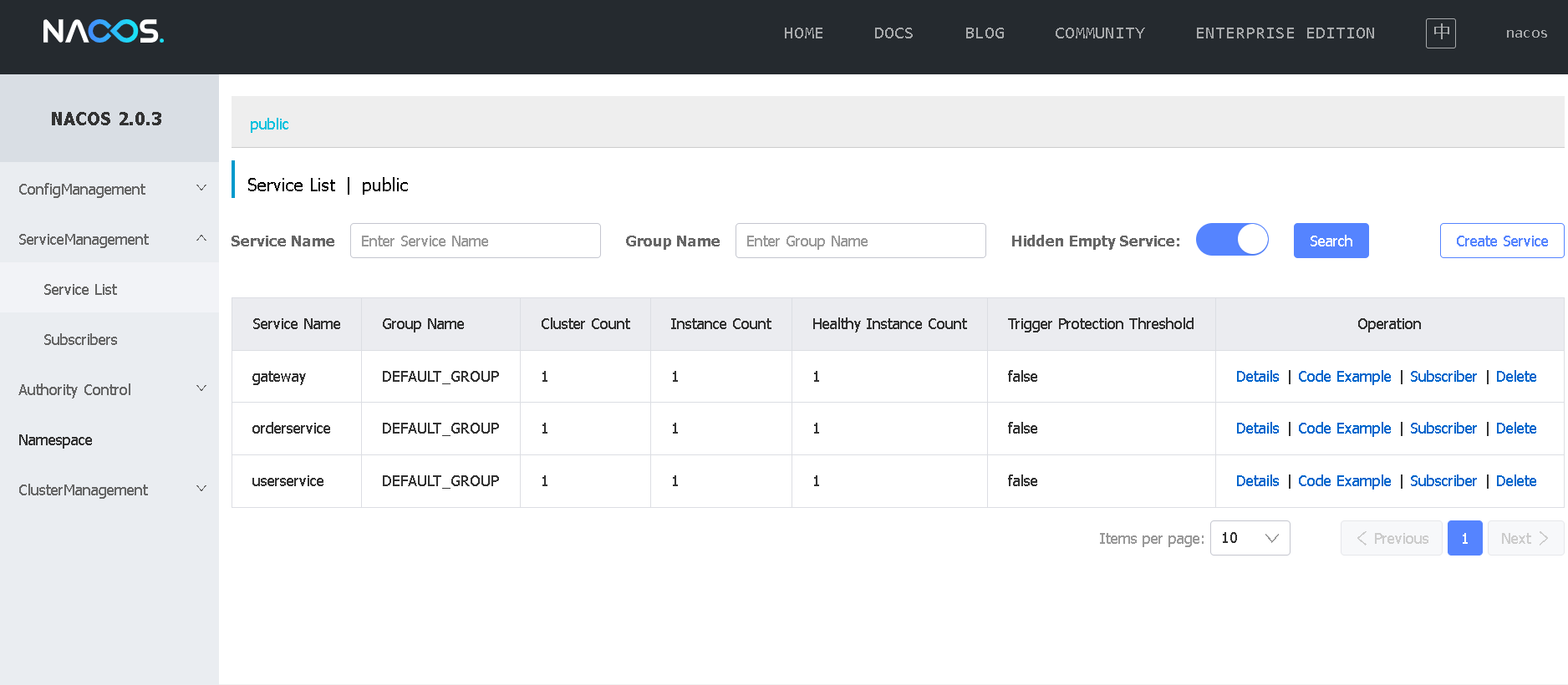Open Details for the gateway service
The height and width of the screenshot is (685, 1568).
[x=1257, y=377]
